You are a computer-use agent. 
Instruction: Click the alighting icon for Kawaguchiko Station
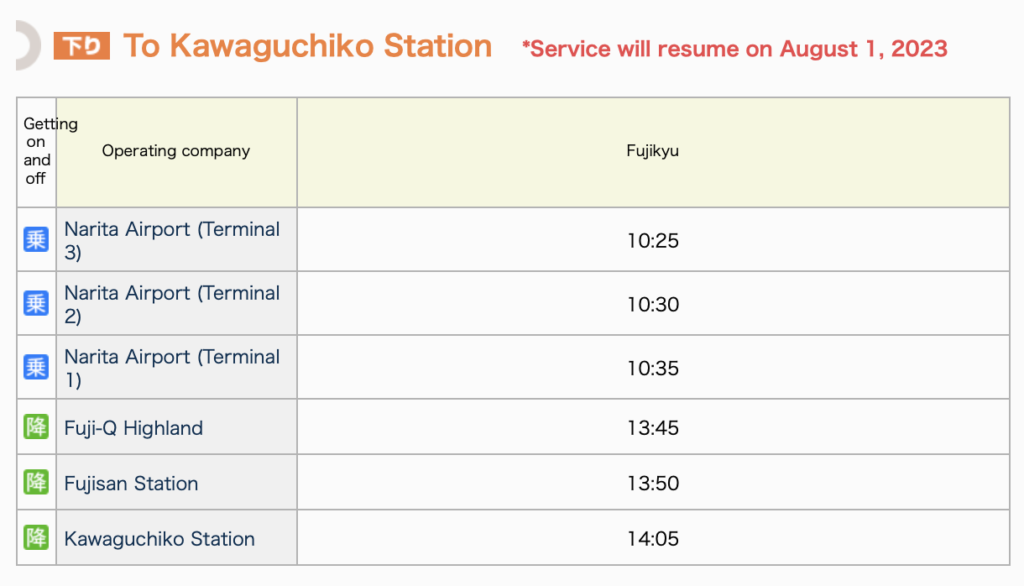tap(36, 538)
